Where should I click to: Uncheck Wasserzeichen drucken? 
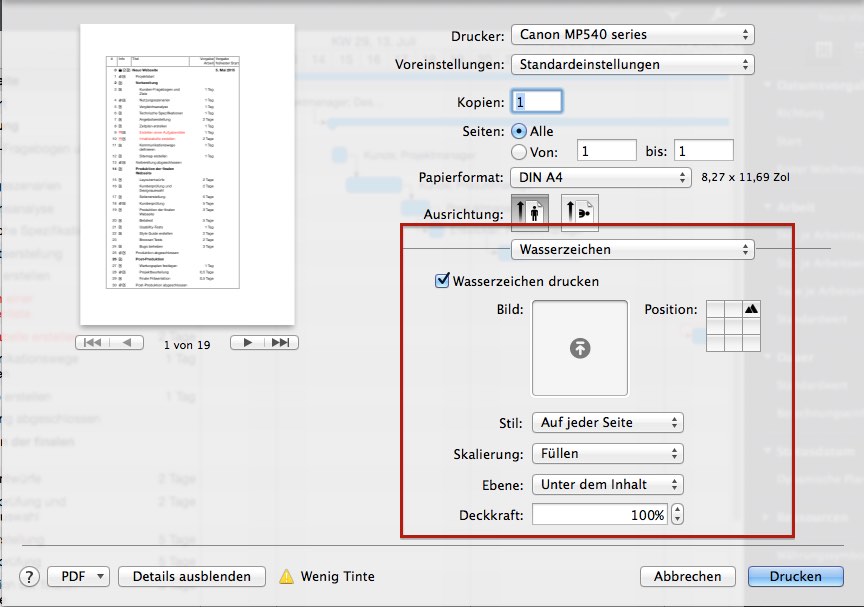[441, 282]
